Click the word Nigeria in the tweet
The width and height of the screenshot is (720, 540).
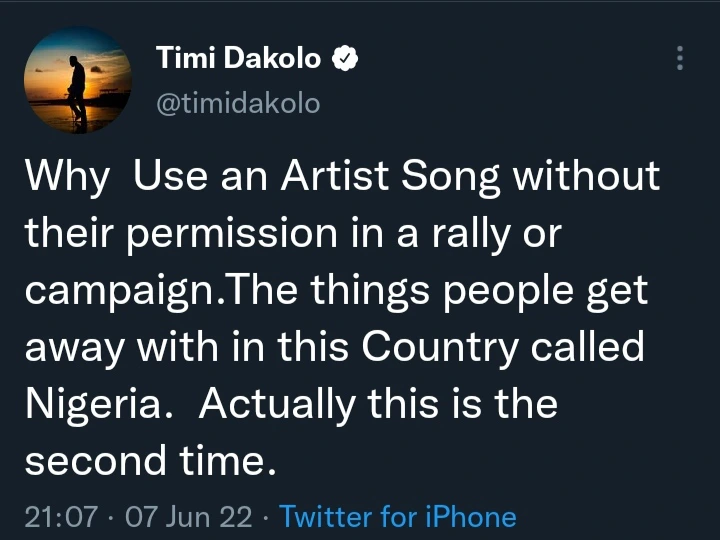point(91,406)
